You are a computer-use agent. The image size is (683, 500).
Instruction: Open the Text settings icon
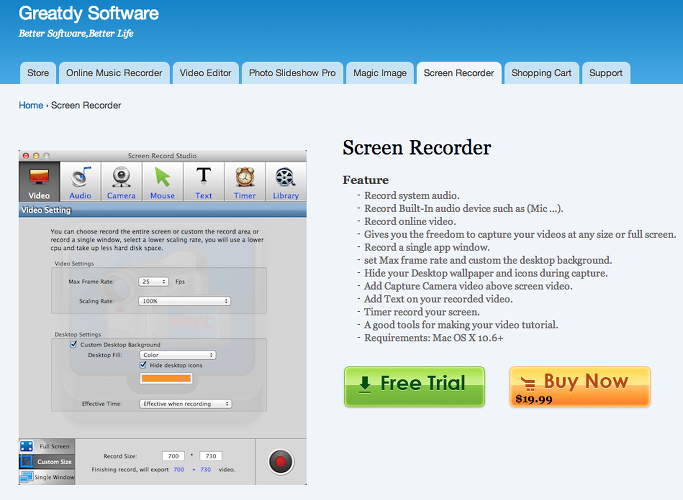203,181
